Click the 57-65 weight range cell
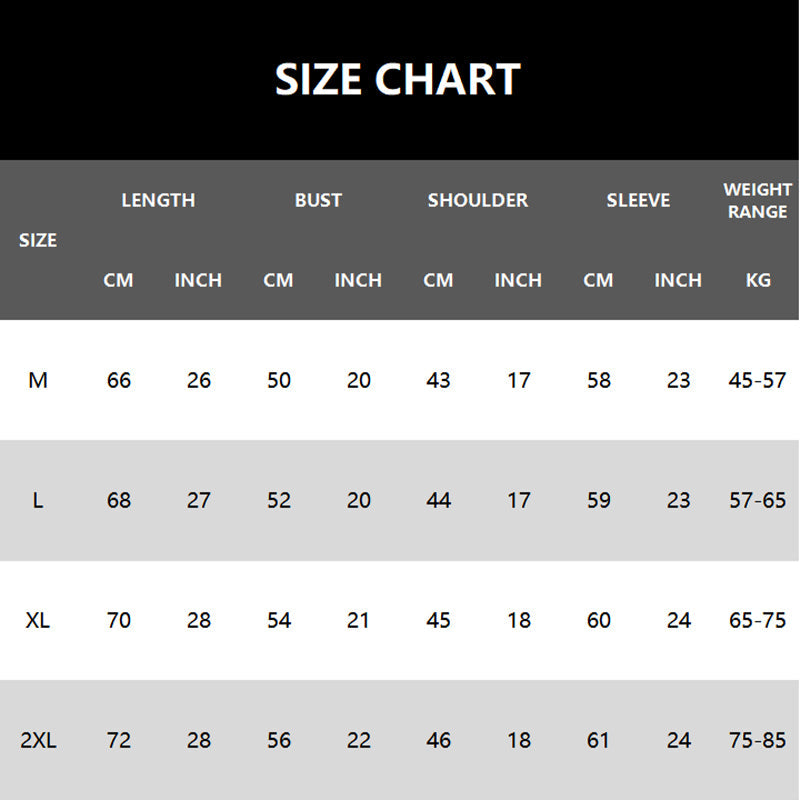800x800 pixels. (x=758, y=500)
